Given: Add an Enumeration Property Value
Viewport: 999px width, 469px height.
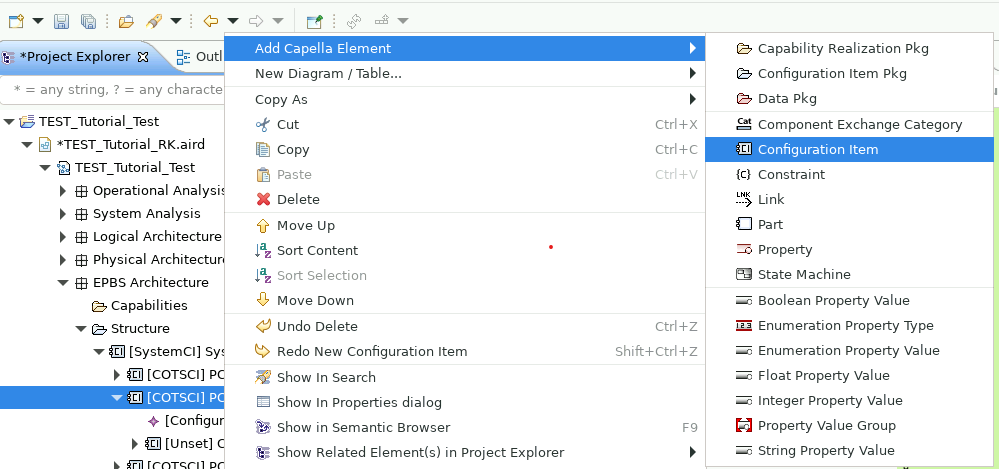Looking at the screenshot, I should (849, 350).
